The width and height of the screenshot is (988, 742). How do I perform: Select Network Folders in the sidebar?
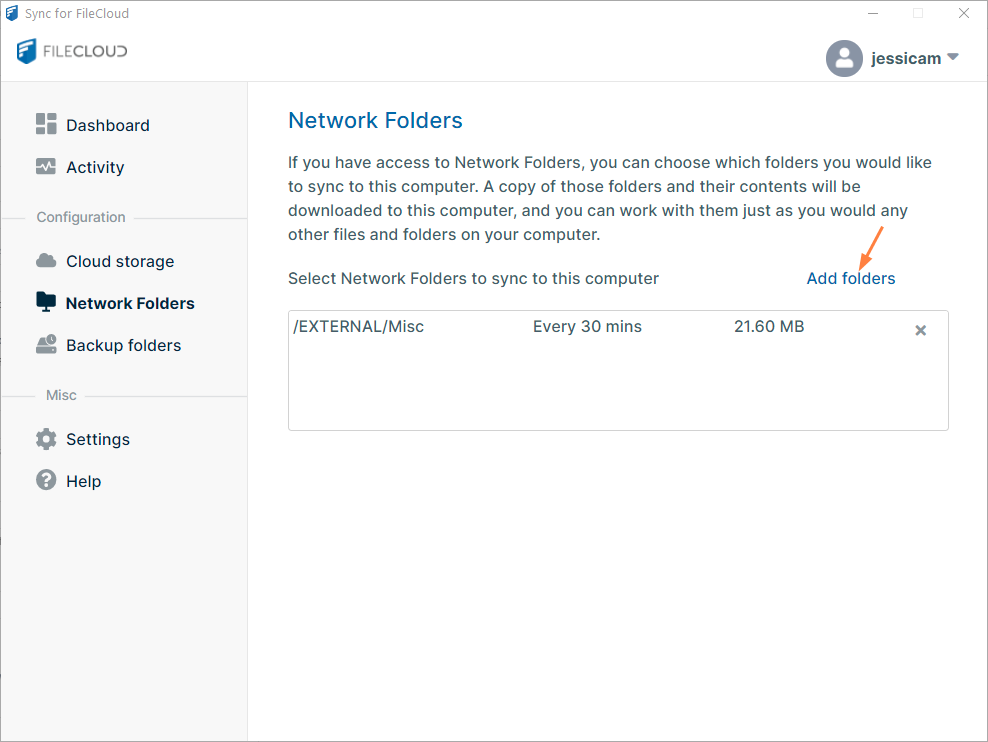(x=129, y=302)
